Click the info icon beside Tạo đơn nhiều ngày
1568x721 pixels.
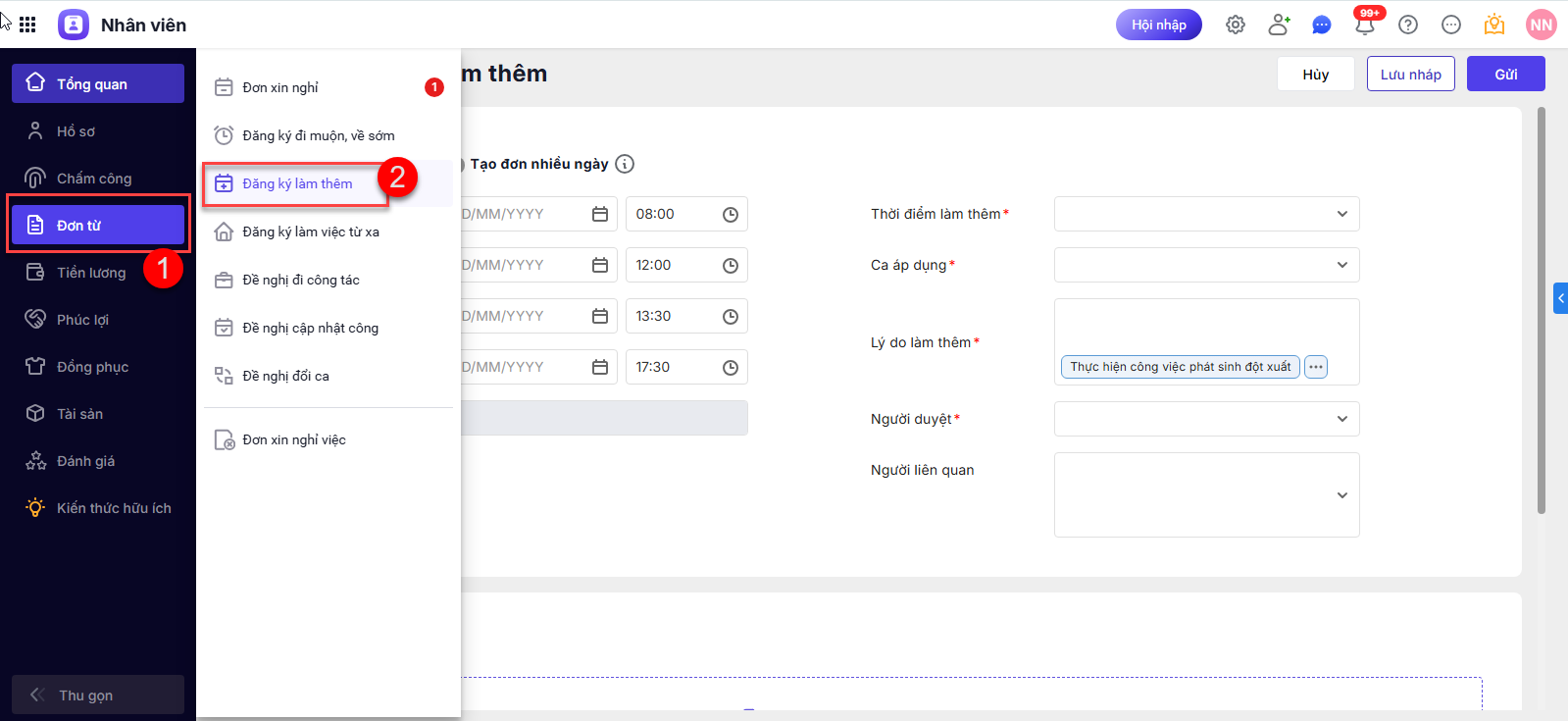[x=625, y=164]
